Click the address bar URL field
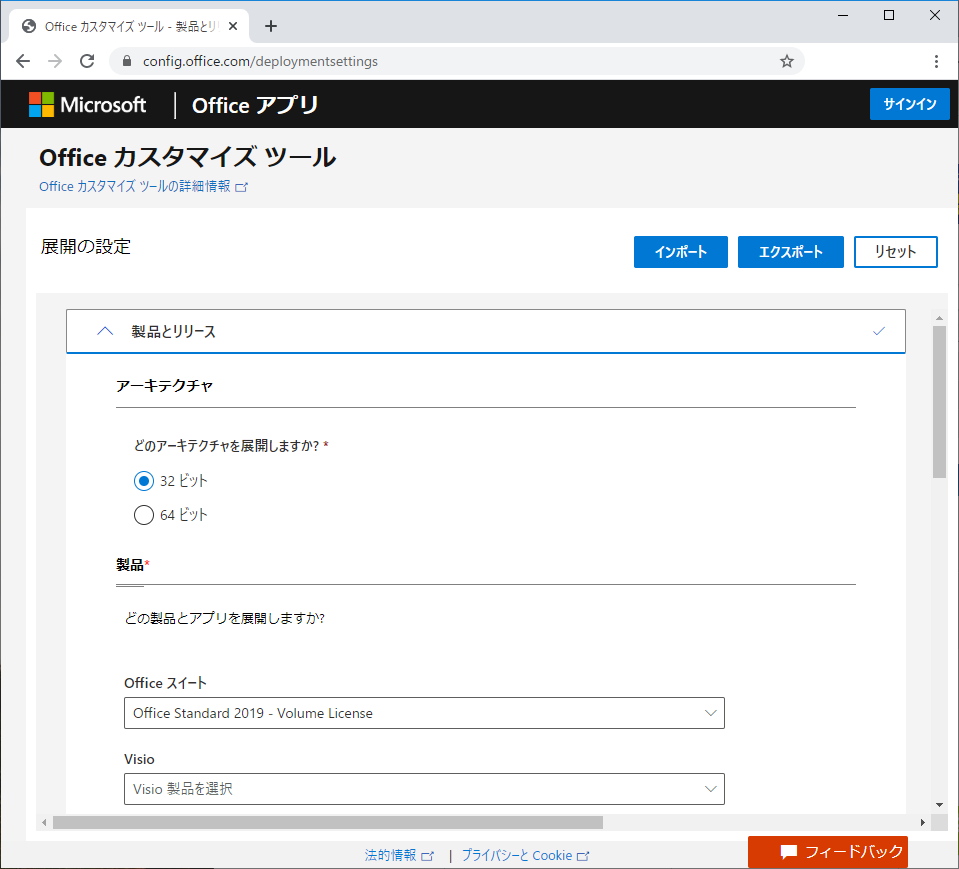This screenshot has width=959, height=869. tap(456, 61)
